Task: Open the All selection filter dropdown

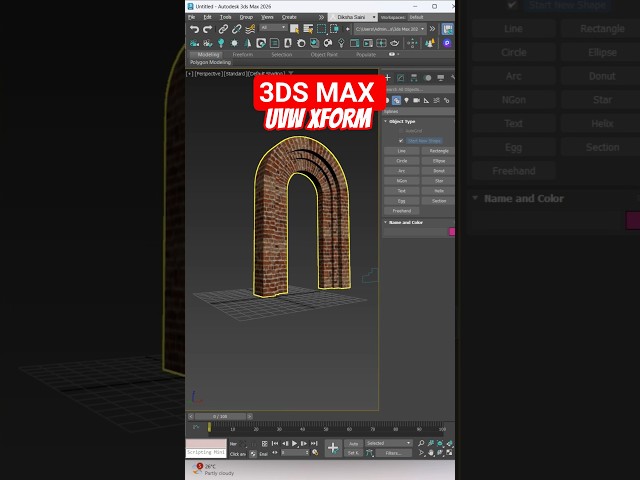Action: (273, 28)
